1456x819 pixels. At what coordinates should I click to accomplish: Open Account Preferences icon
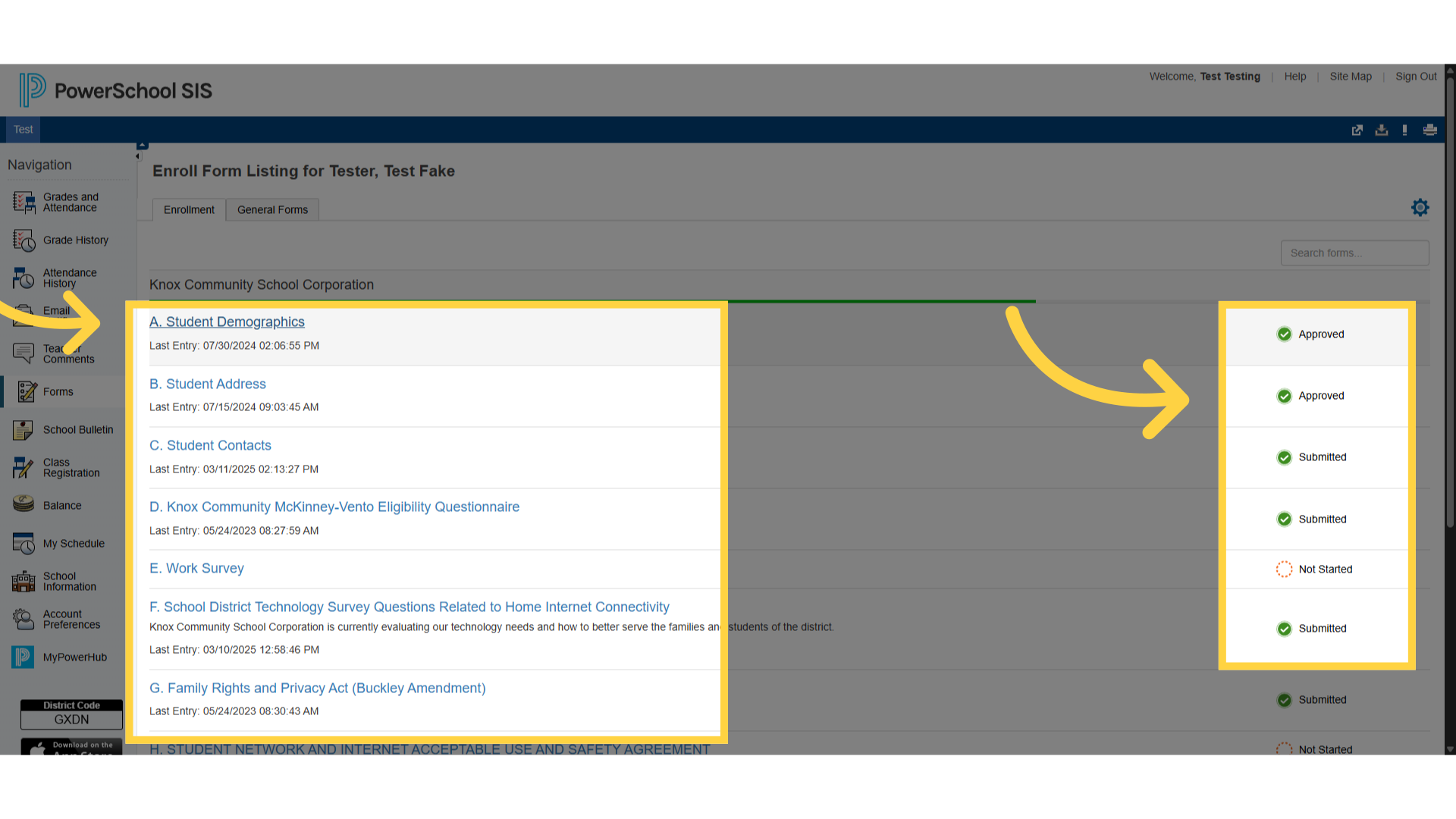click(x=24, y=620)
